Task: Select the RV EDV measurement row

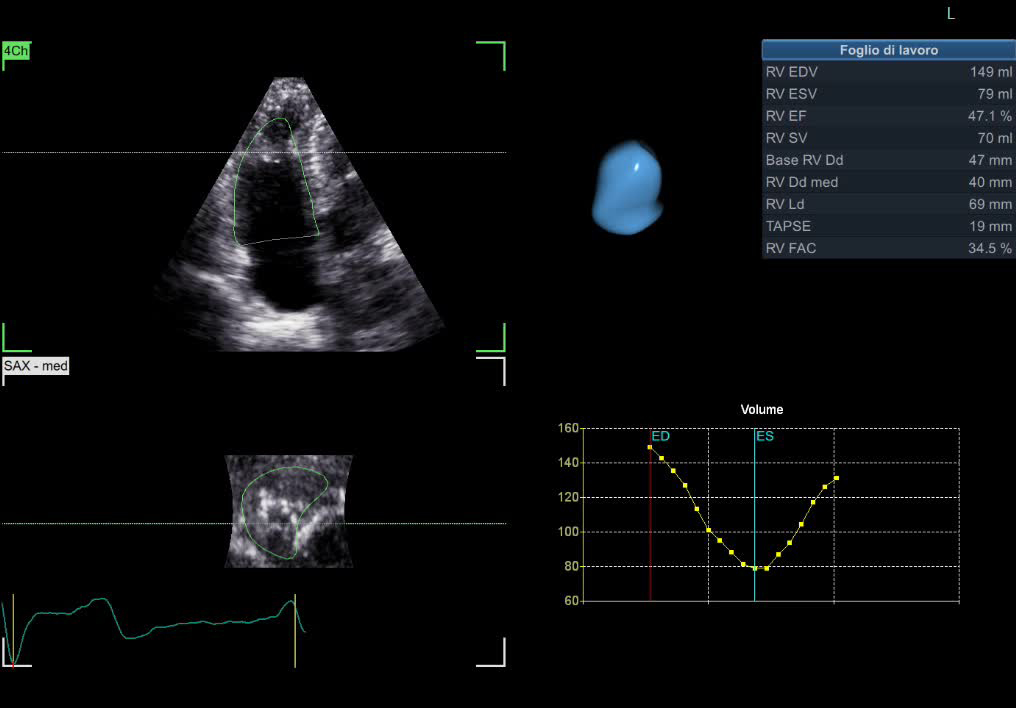Action: 888,72
